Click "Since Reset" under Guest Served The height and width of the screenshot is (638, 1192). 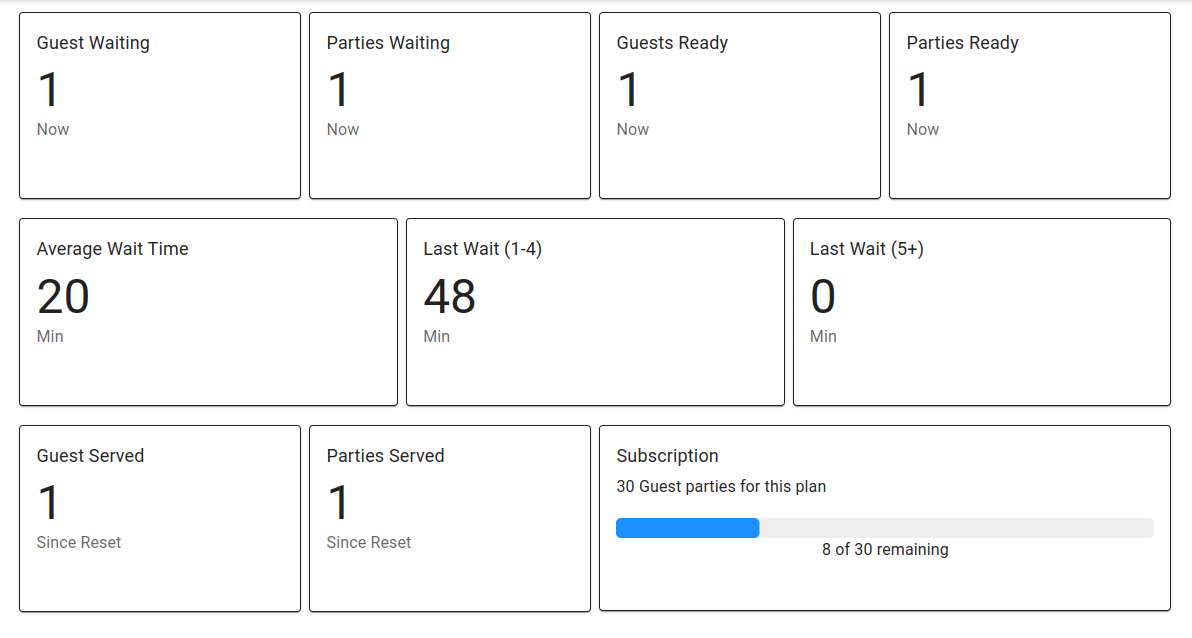pyautogui.click(x=79, y=543)
